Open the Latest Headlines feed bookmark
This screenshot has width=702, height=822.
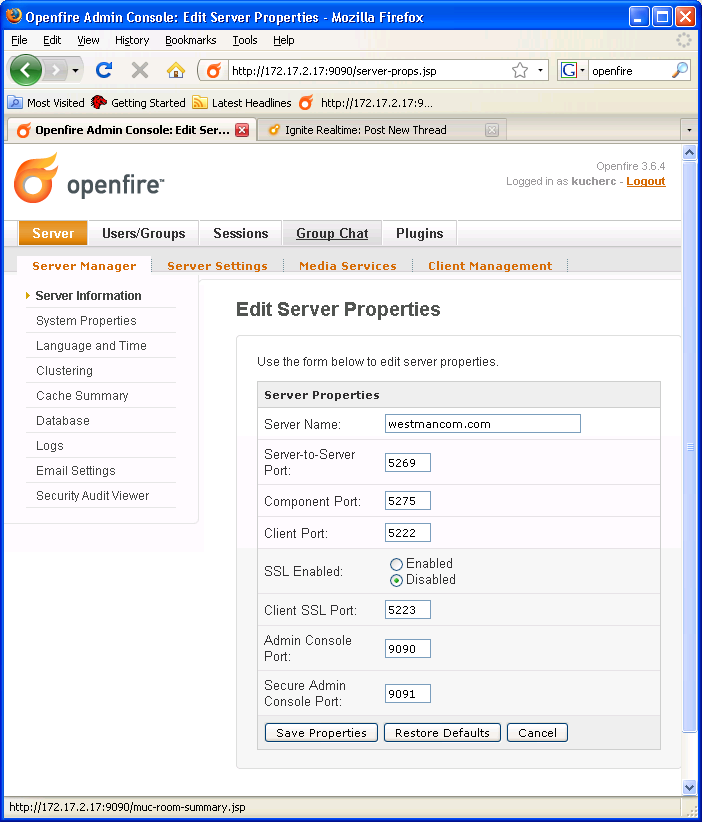point(242,103)
